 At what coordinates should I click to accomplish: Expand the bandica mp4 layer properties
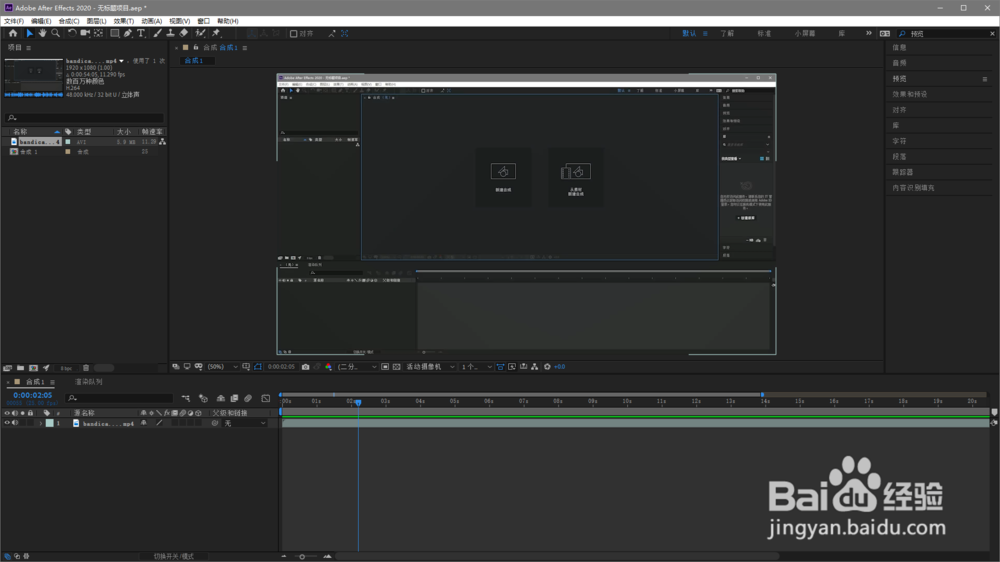click(41, 423)
